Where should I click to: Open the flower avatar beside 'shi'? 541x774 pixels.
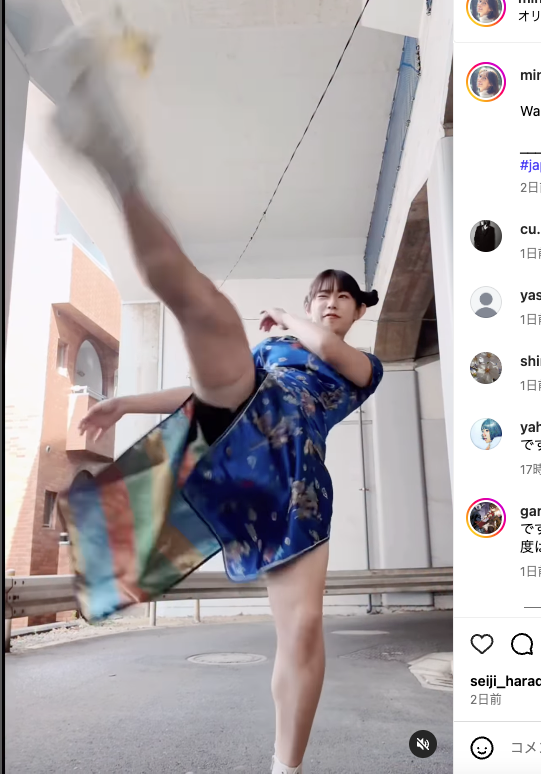(486, 368)
